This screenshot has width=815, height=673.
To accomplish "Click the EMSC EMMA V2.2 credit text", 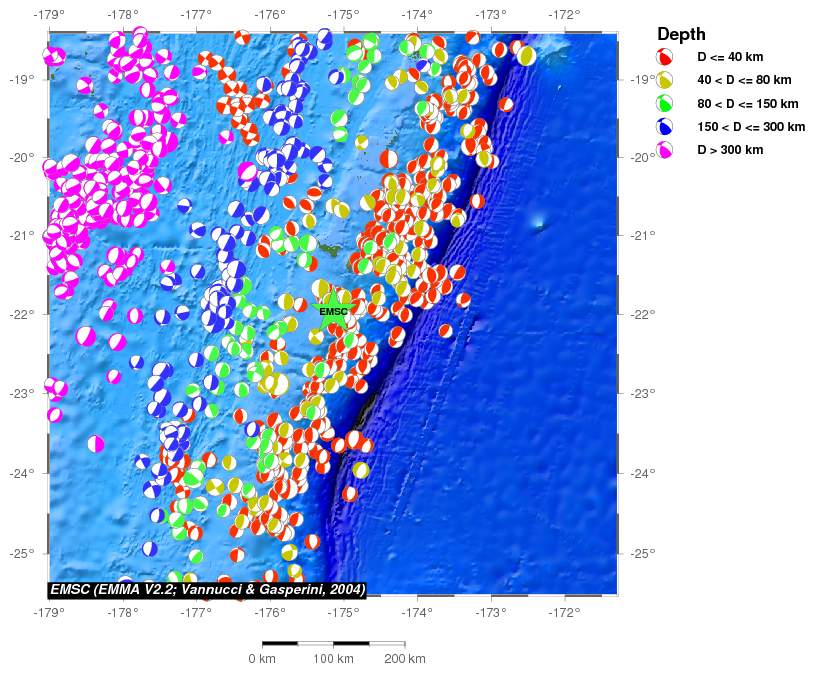I will [208, 589].
